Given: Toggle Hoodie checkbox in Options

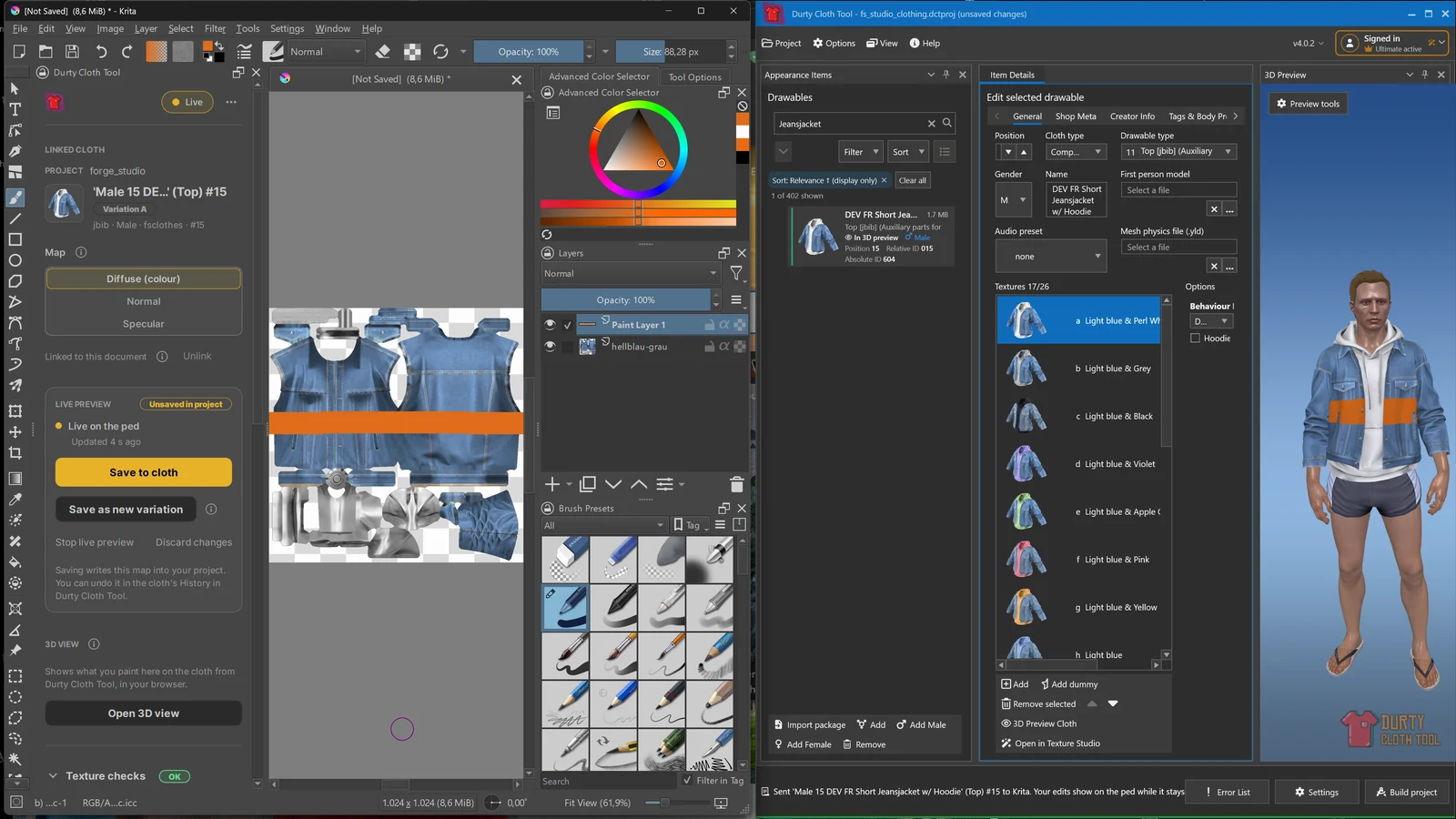Looking at the screenshot, I should click(1195, 339).
